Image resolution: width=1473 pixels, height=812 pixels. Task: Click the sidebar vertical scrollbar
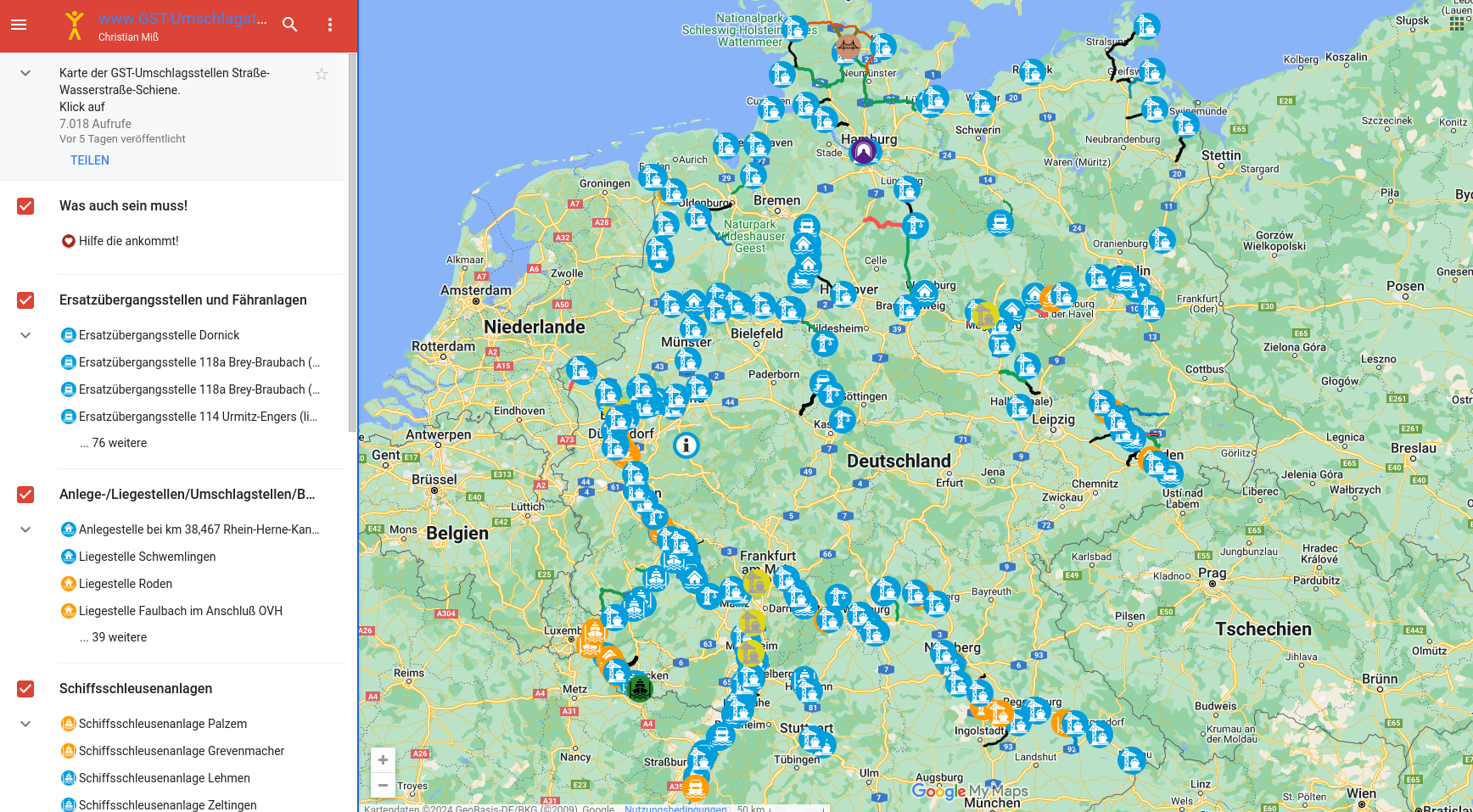[x=353, y=242]
